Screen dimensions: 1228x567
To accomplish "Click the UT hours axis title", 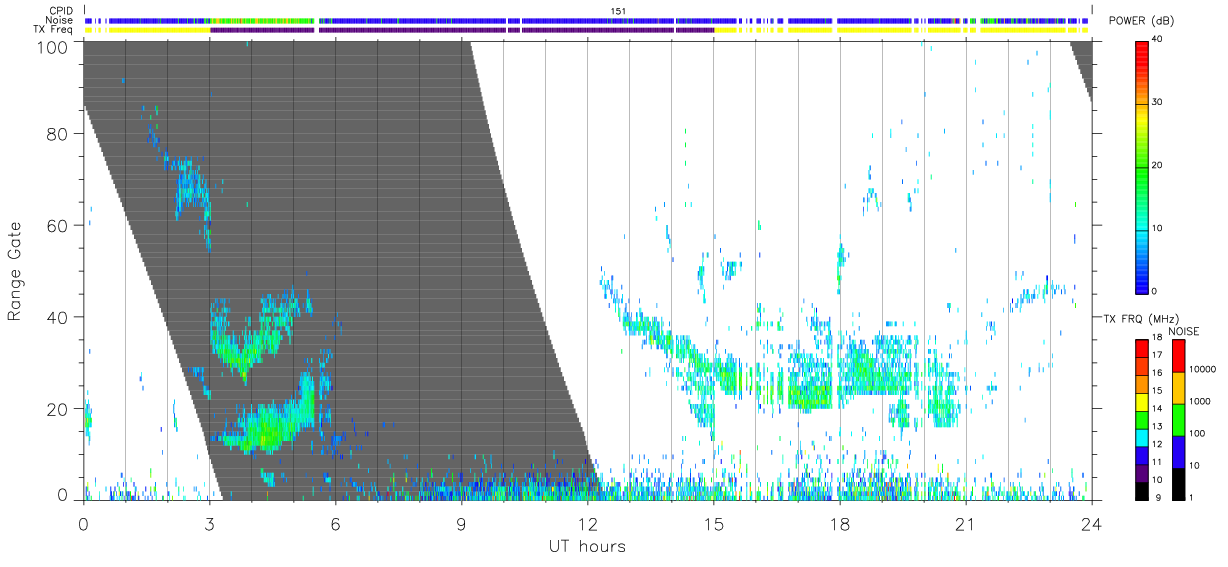I will (x=587, y=547).
